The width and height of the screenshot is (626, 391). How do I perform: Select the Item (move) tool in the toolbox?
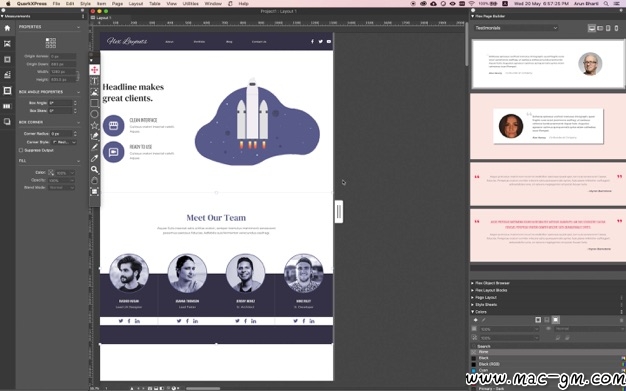(x=94, y=70)
